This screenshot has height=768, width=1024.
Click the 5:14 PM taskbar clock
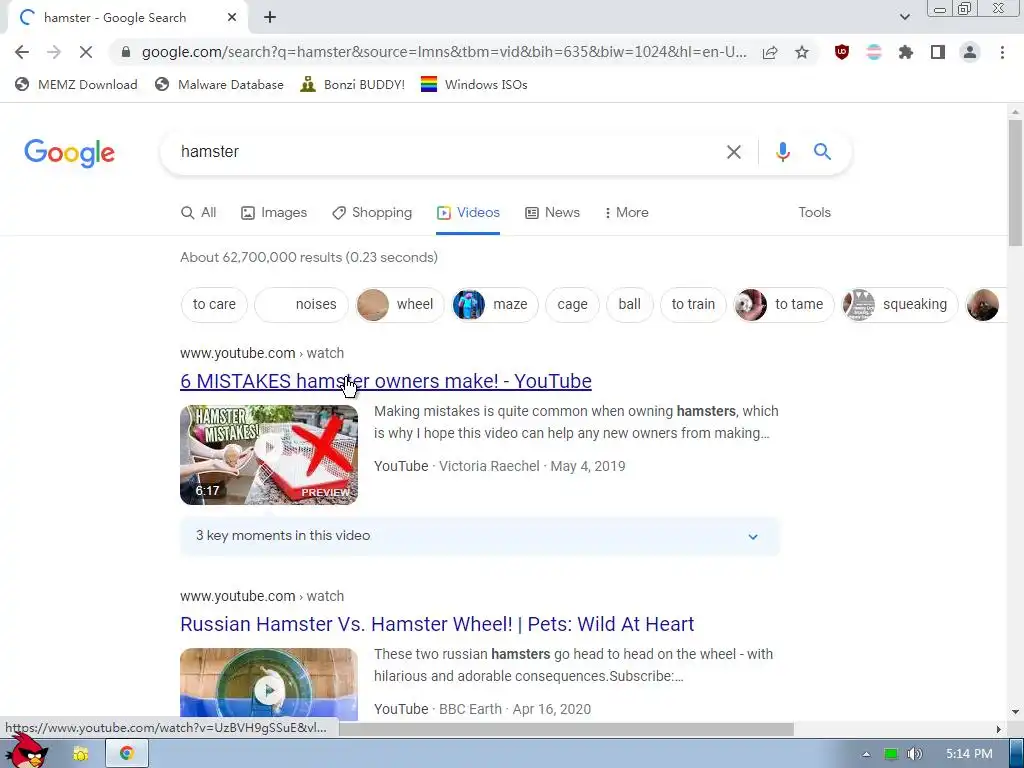969,754
